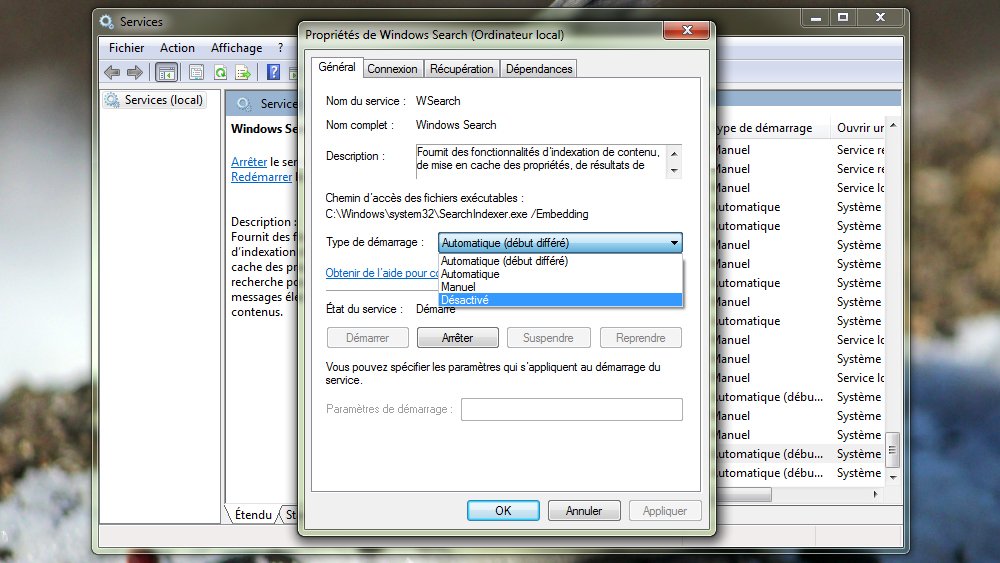The image size is (1000, 563).
Task: Go back using the toolbar back arrow
Action: 112,73
